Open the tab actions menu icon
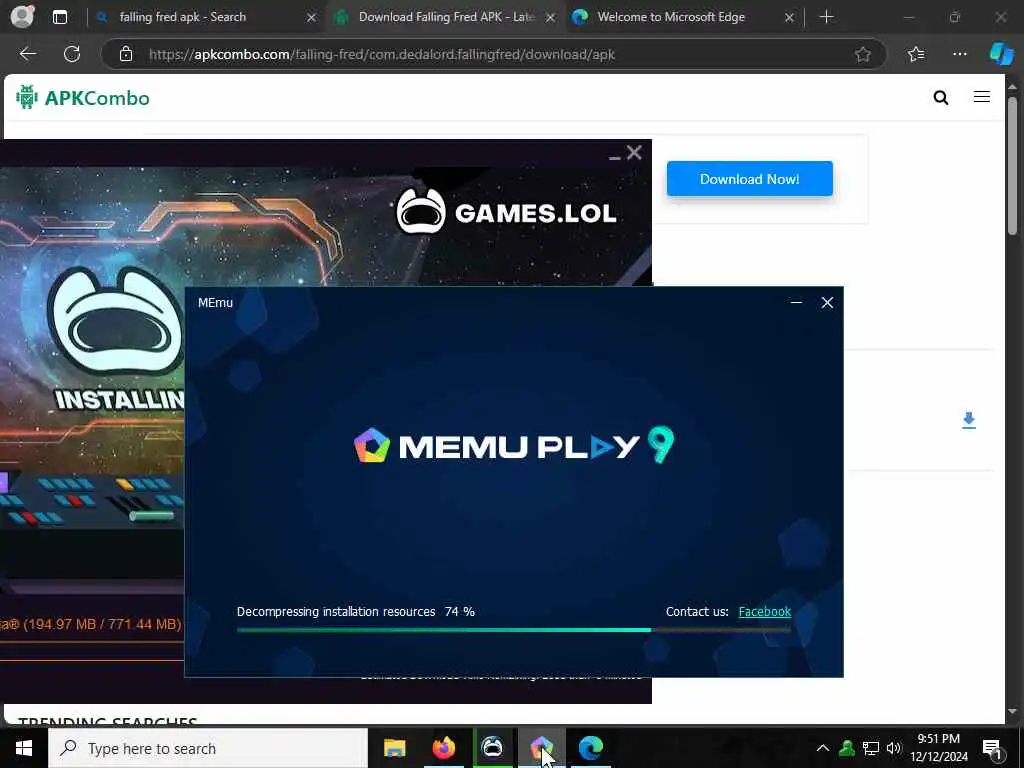Screen dimensions: 1024x768 click(x=59, y=17)
